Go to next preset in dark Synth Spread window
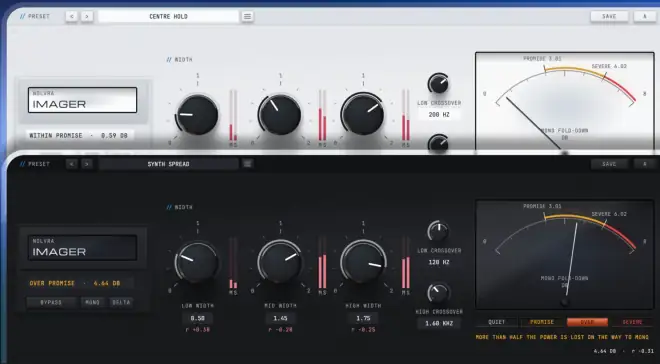Image resolution: width=660 pixels, height=364 pixels. pyautogui.click(x=87, y=164)
